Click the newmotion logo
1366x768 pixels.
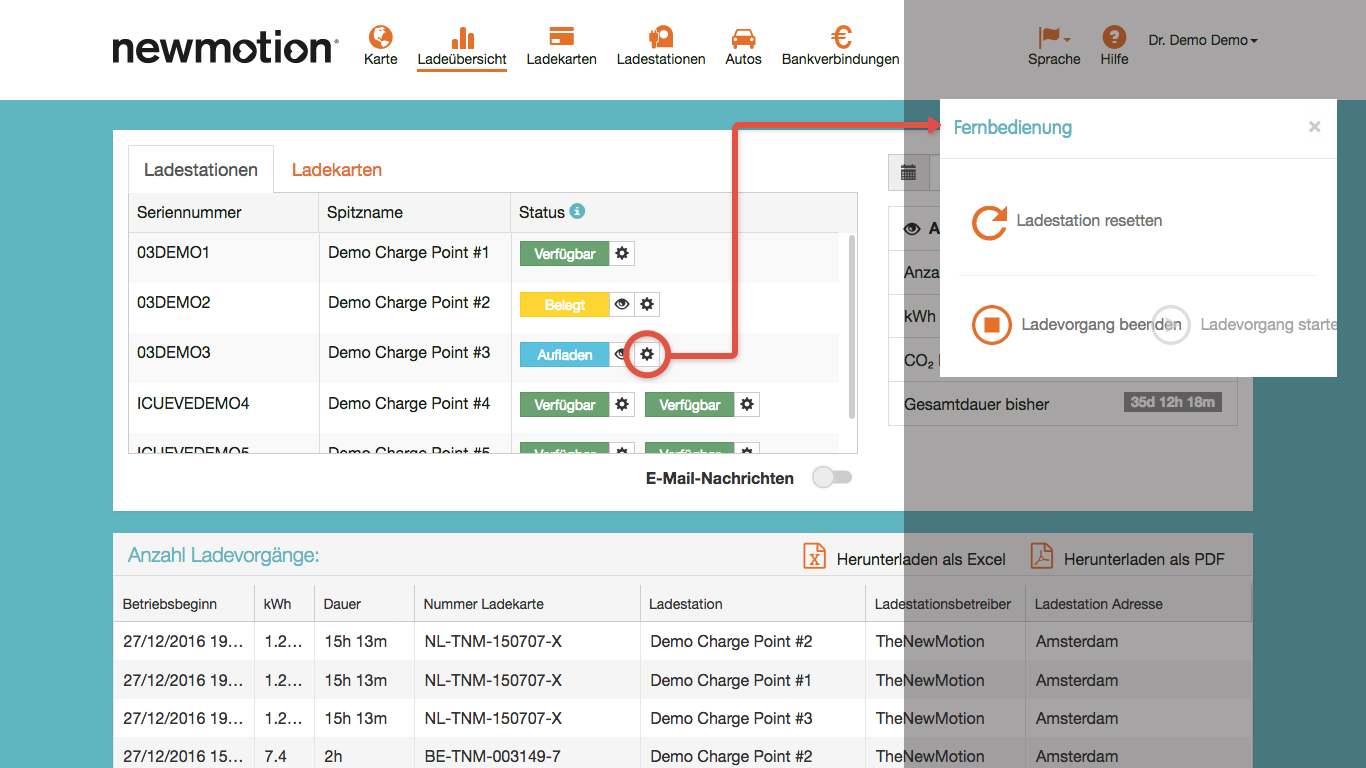point(225,48)
